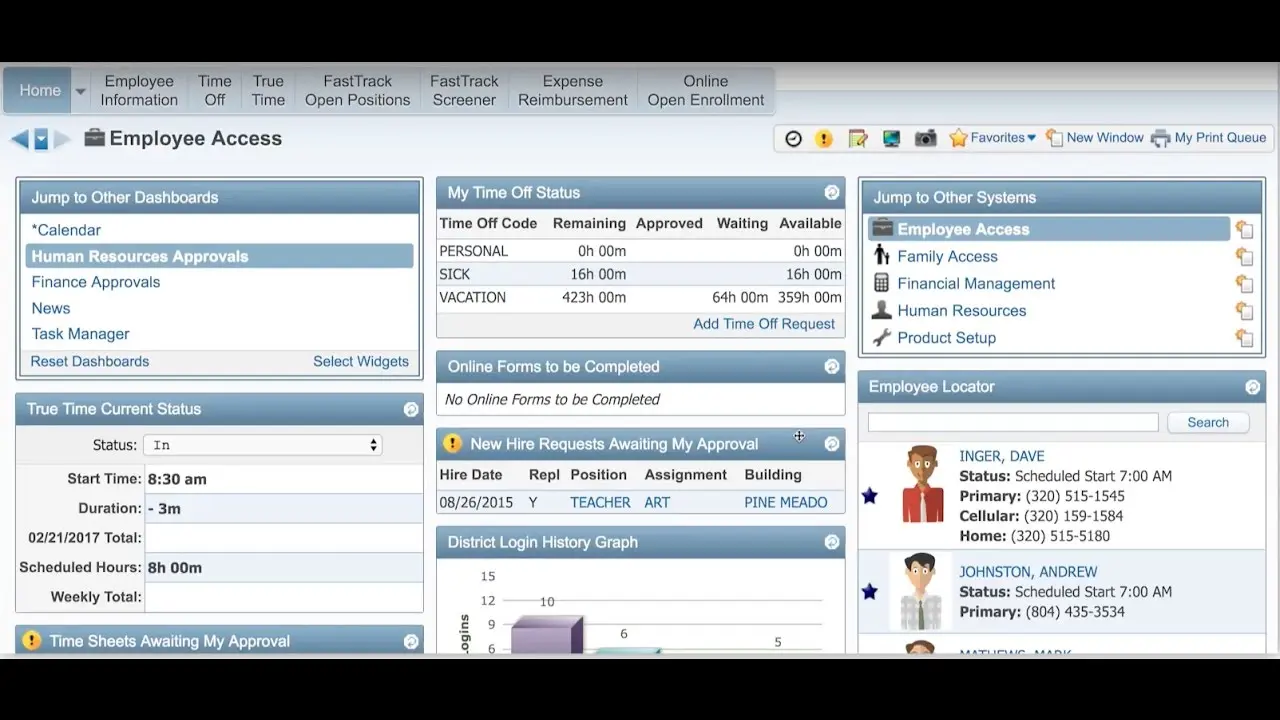Click the clock icon in the toolbar

[x=793, y=139]
